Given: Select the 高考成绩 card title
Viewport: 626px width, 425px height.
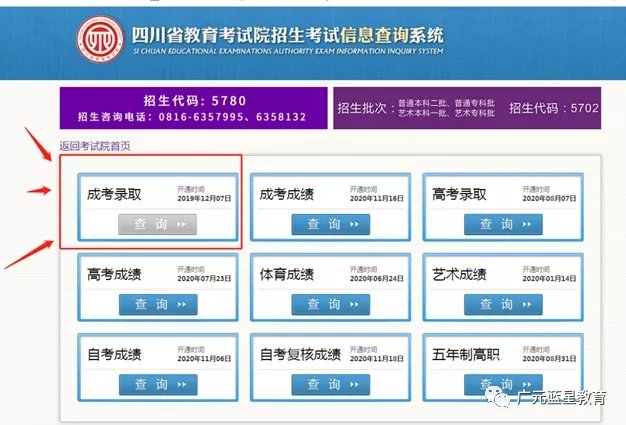Looking at the screenshot, I should coord(114,275).
